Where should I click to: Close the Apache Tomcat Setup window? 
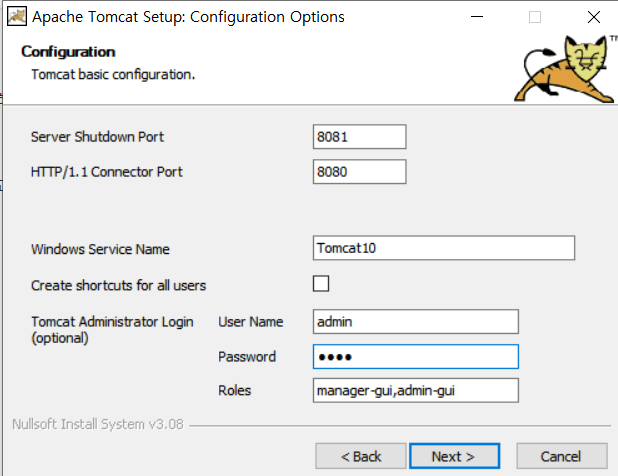coord(594,17)
